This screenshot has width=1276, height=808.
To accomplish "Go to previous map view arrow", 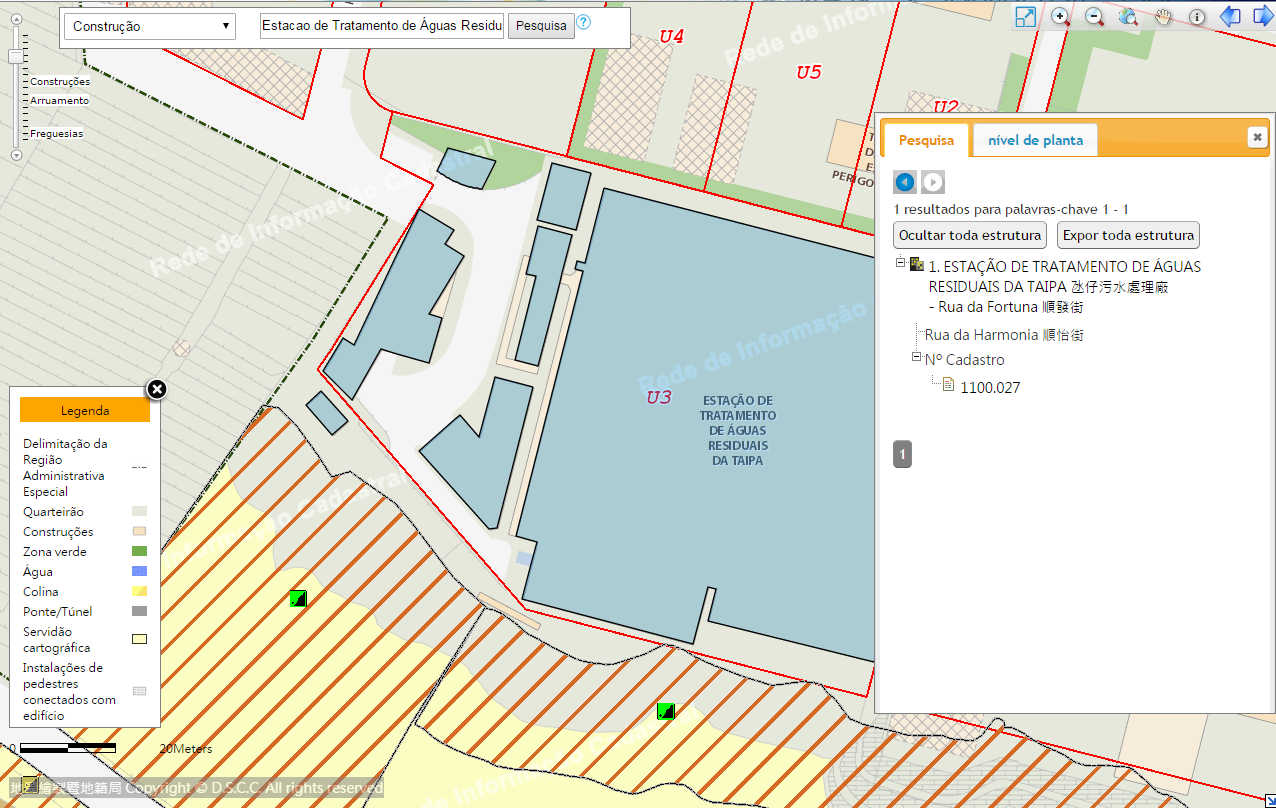I will click(1230, 17).
